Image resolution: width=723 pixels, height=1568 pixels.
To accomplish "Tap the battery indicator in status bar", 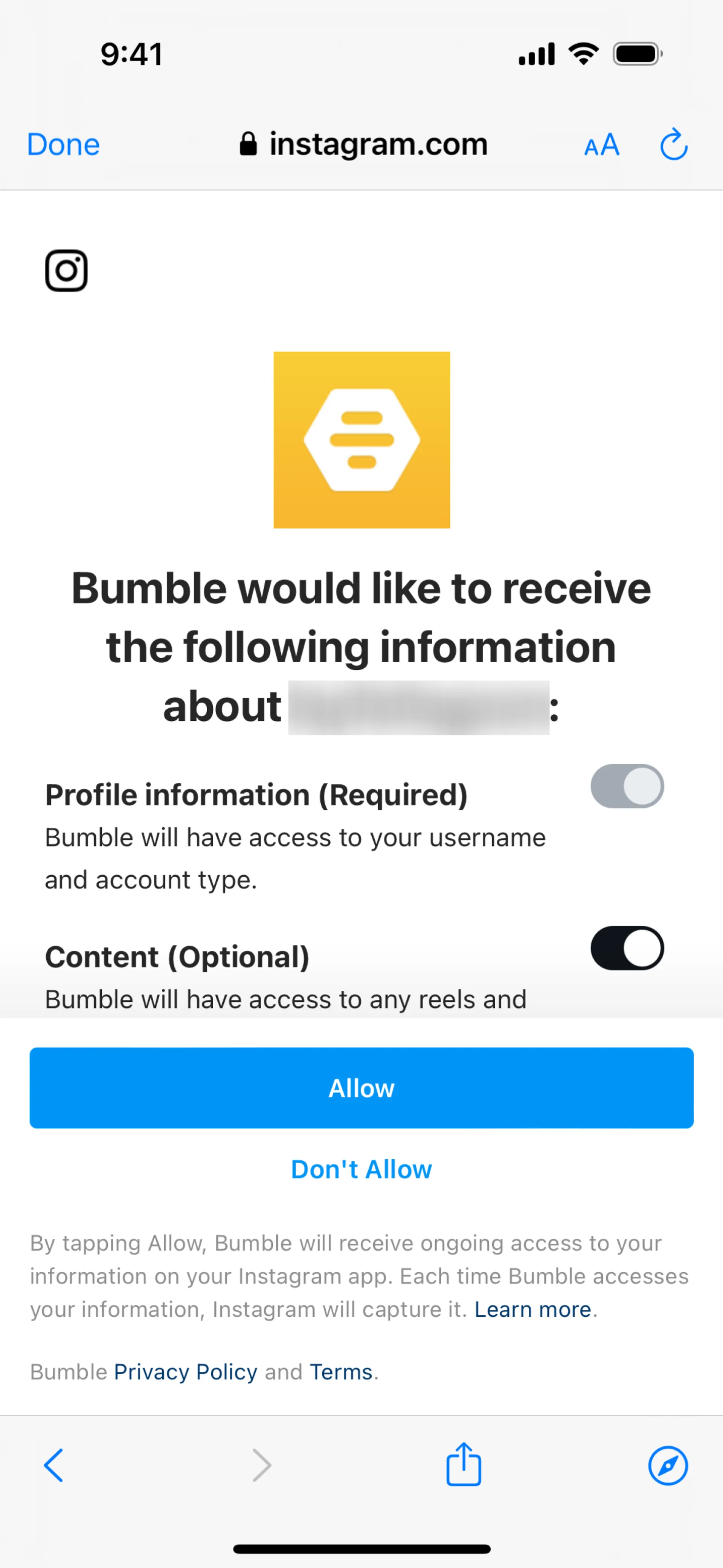I will 637,54.
